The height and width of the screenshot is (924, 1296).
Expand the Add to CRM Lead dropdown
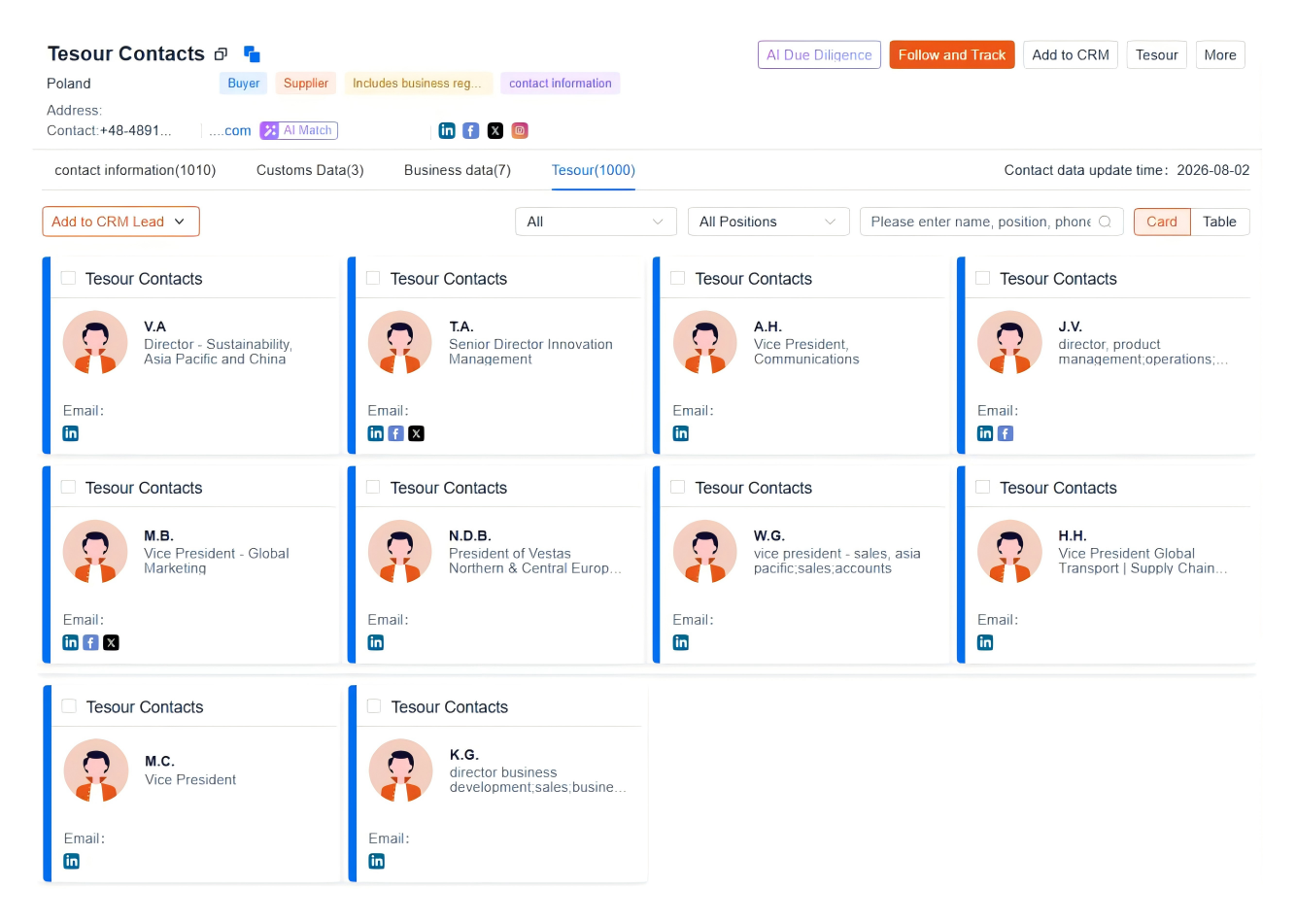coord(120,222)
